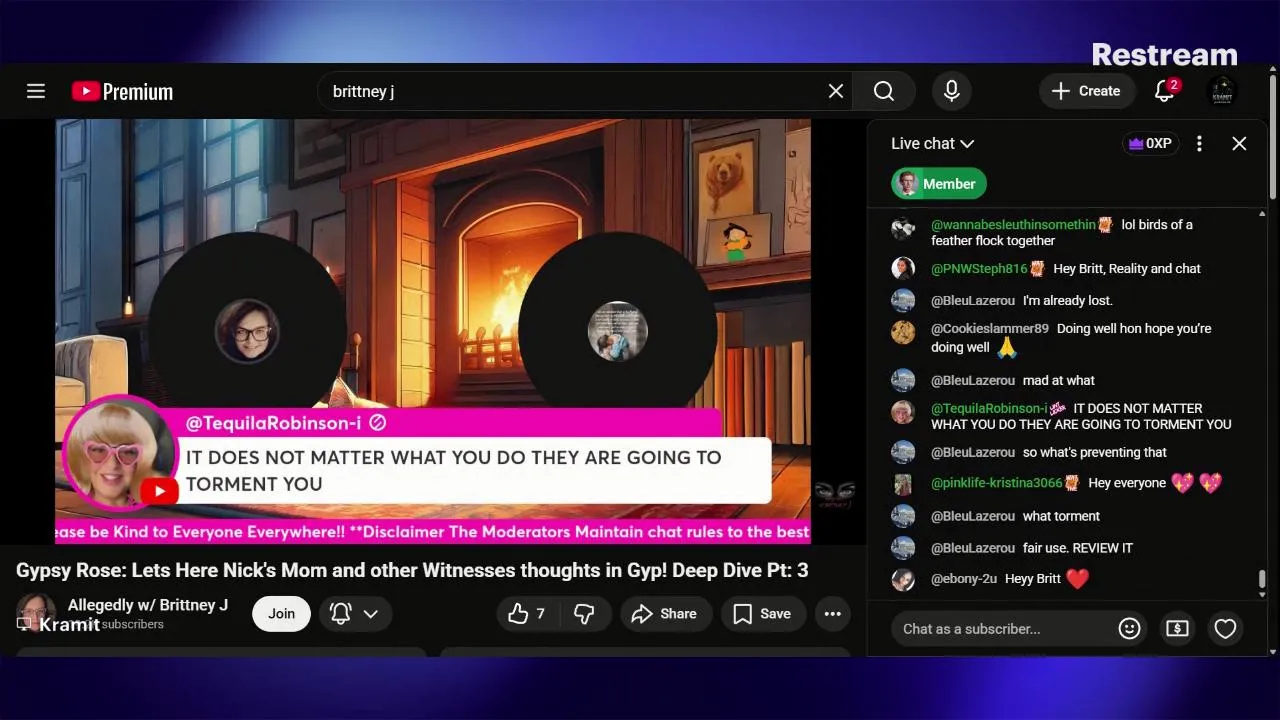Click the PNWSteph816 avatar
Viewport: 1280px width, 720px height.
click(903, 268)
